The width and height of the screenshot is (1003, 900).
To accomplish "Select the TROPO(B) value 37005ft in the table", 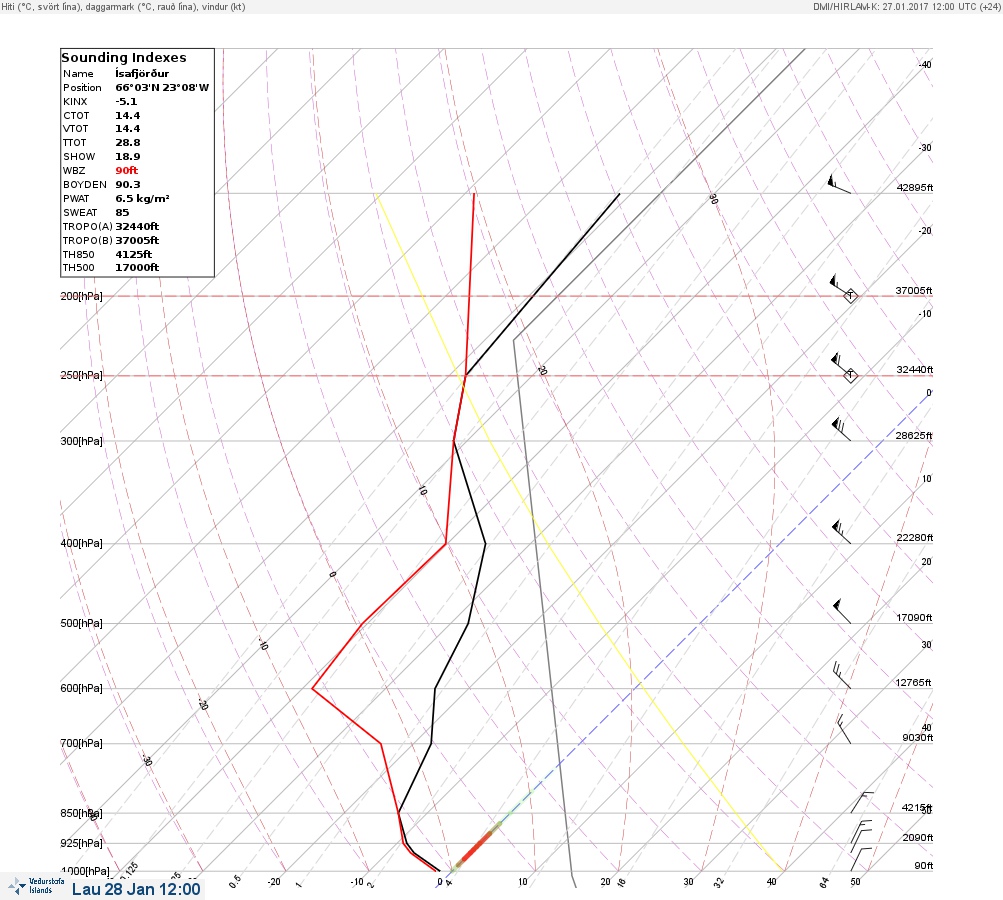I will 137,241.
